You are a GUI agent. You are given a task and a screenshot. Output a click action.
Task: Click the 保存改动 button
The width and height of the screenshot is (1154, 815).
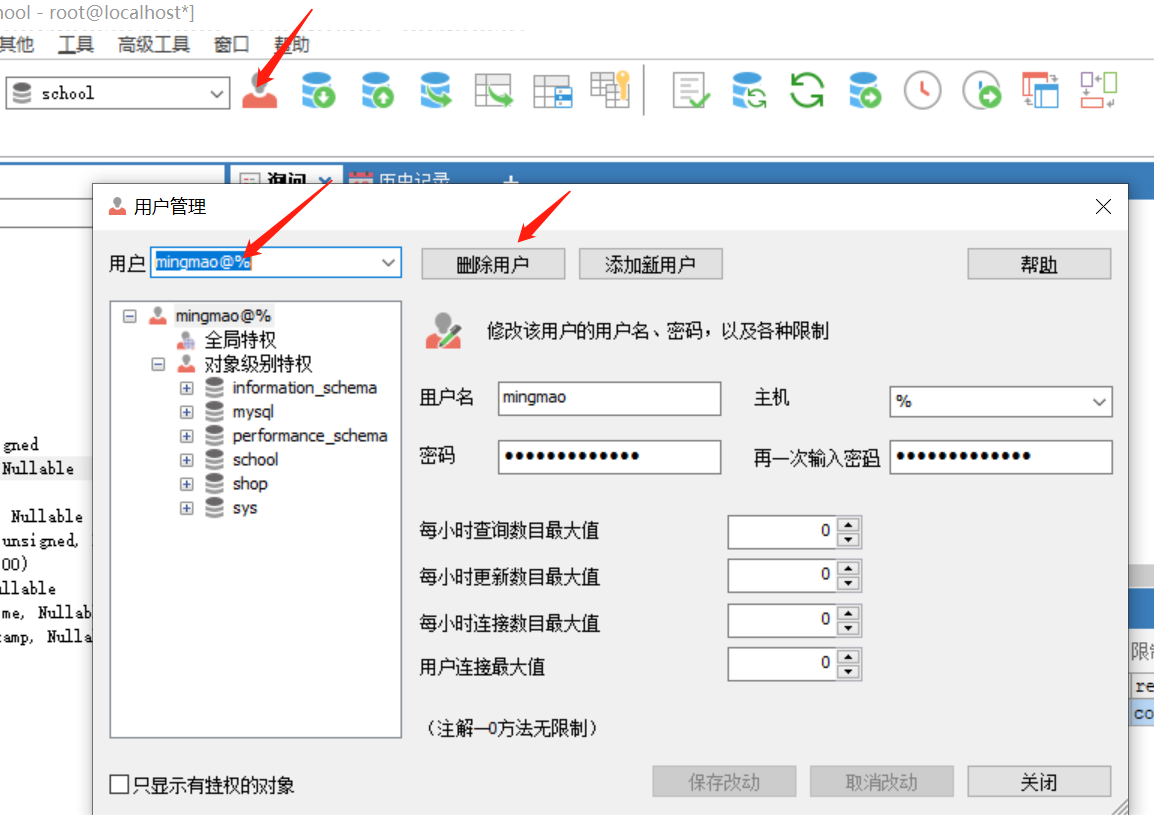click(724, 782)
